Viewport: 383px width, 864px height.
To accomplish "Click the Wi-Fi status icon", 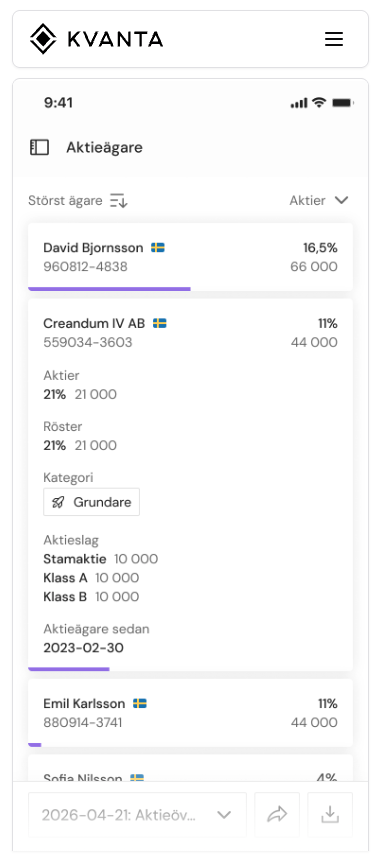I will tap(319, 102).
